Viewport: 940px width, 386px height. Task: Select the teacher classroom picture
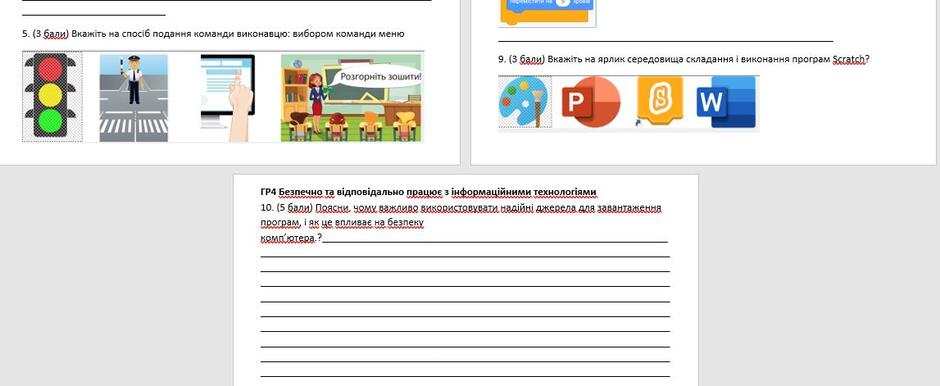(x=352, y=98)
